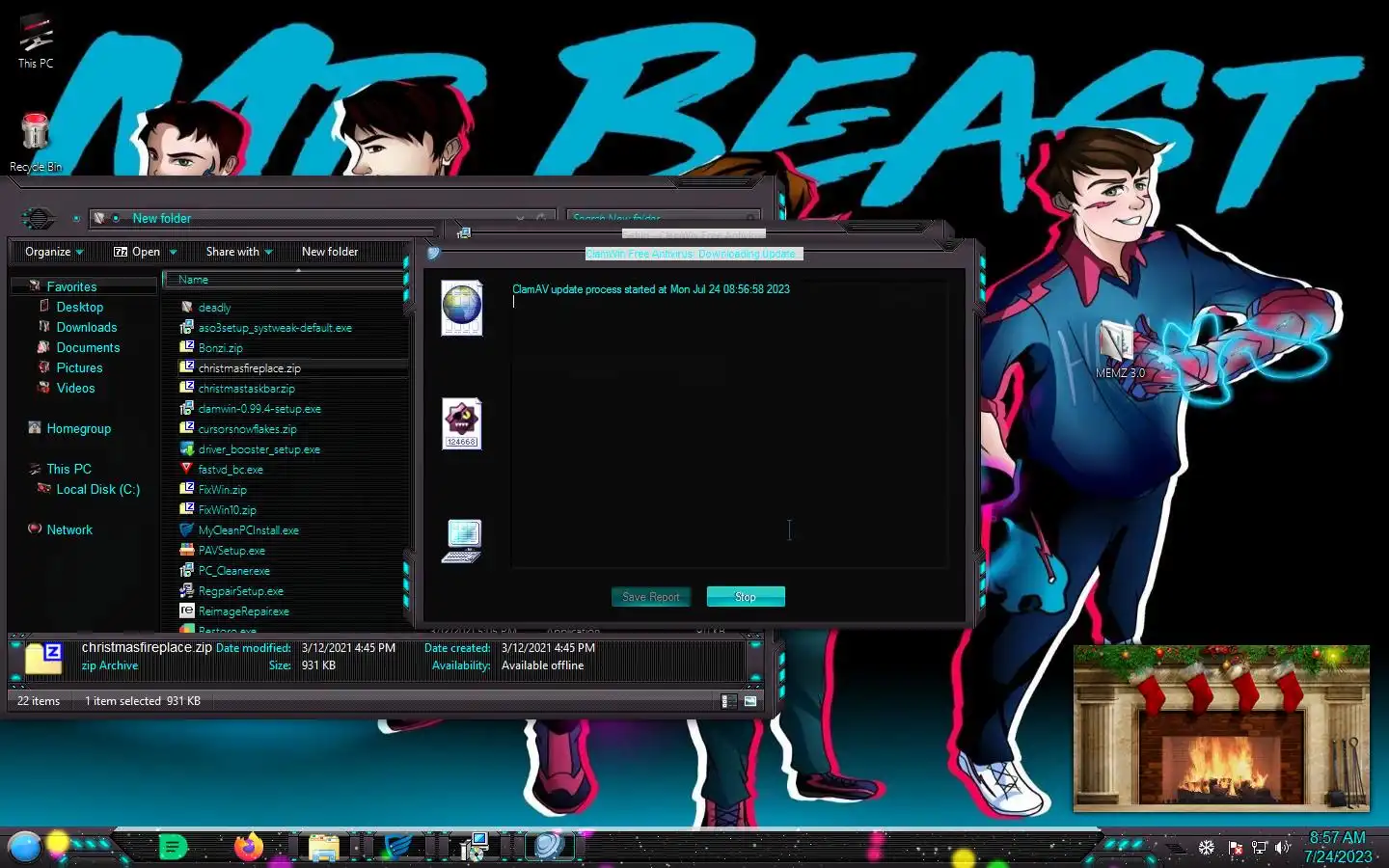Select the christmastaskbar.zip file
Image resolution: width=1389 pixels, height=868 pixels.
coord(246,389)
